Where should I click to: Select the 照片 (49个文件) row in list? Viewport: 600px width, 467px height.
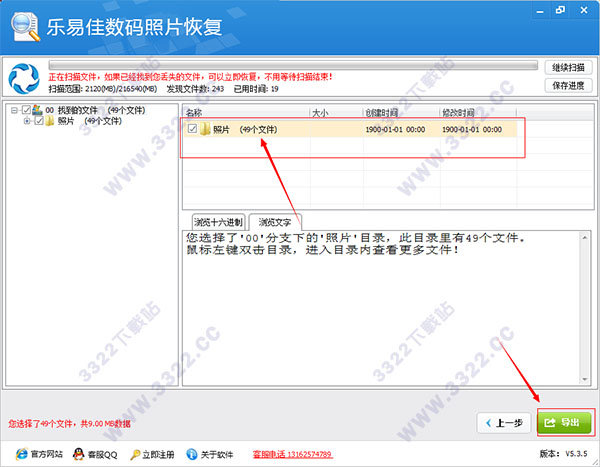350,129
